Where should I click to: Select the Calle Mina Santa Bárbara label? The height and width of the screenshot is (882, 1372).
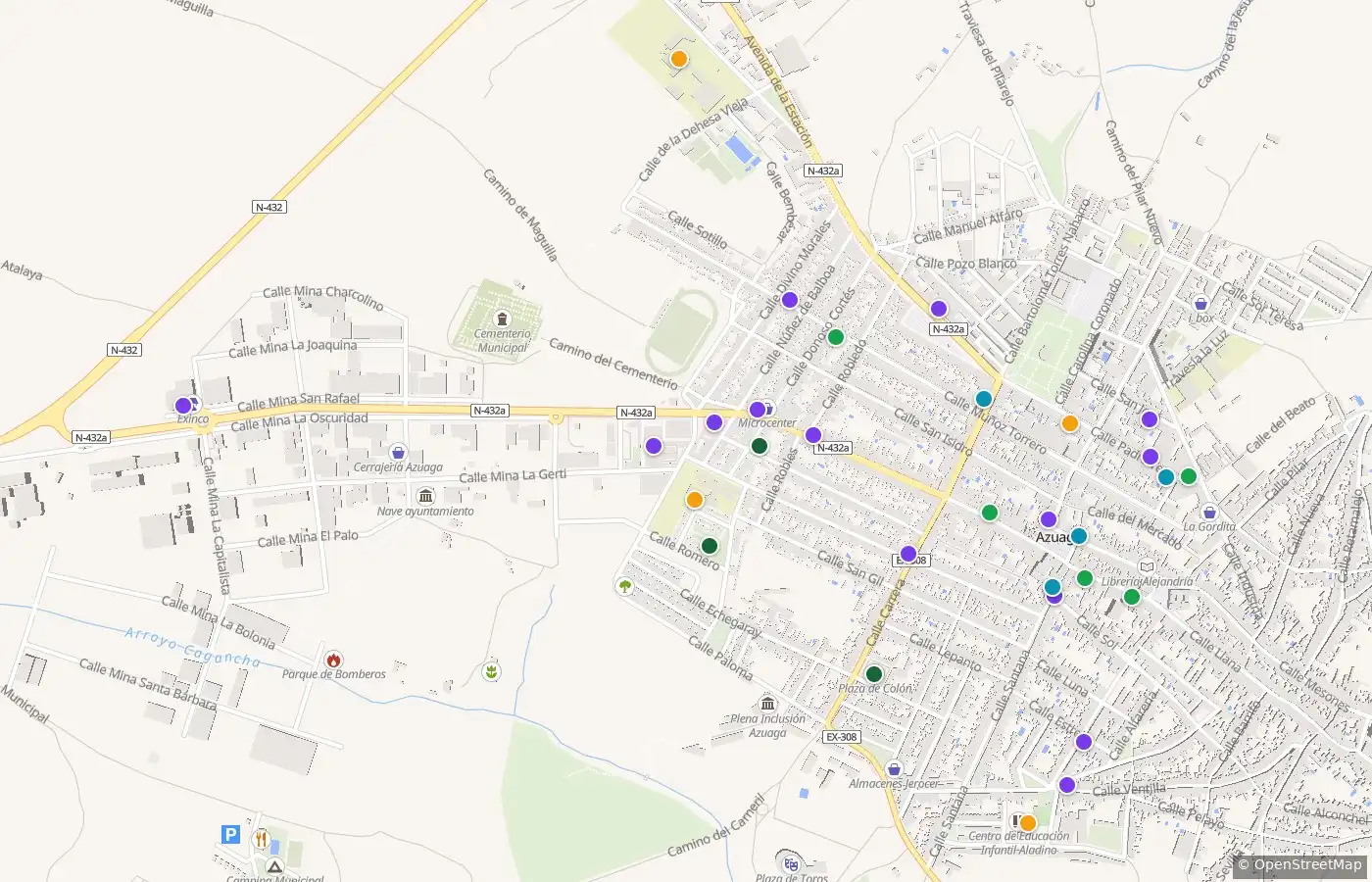[148, 683]
